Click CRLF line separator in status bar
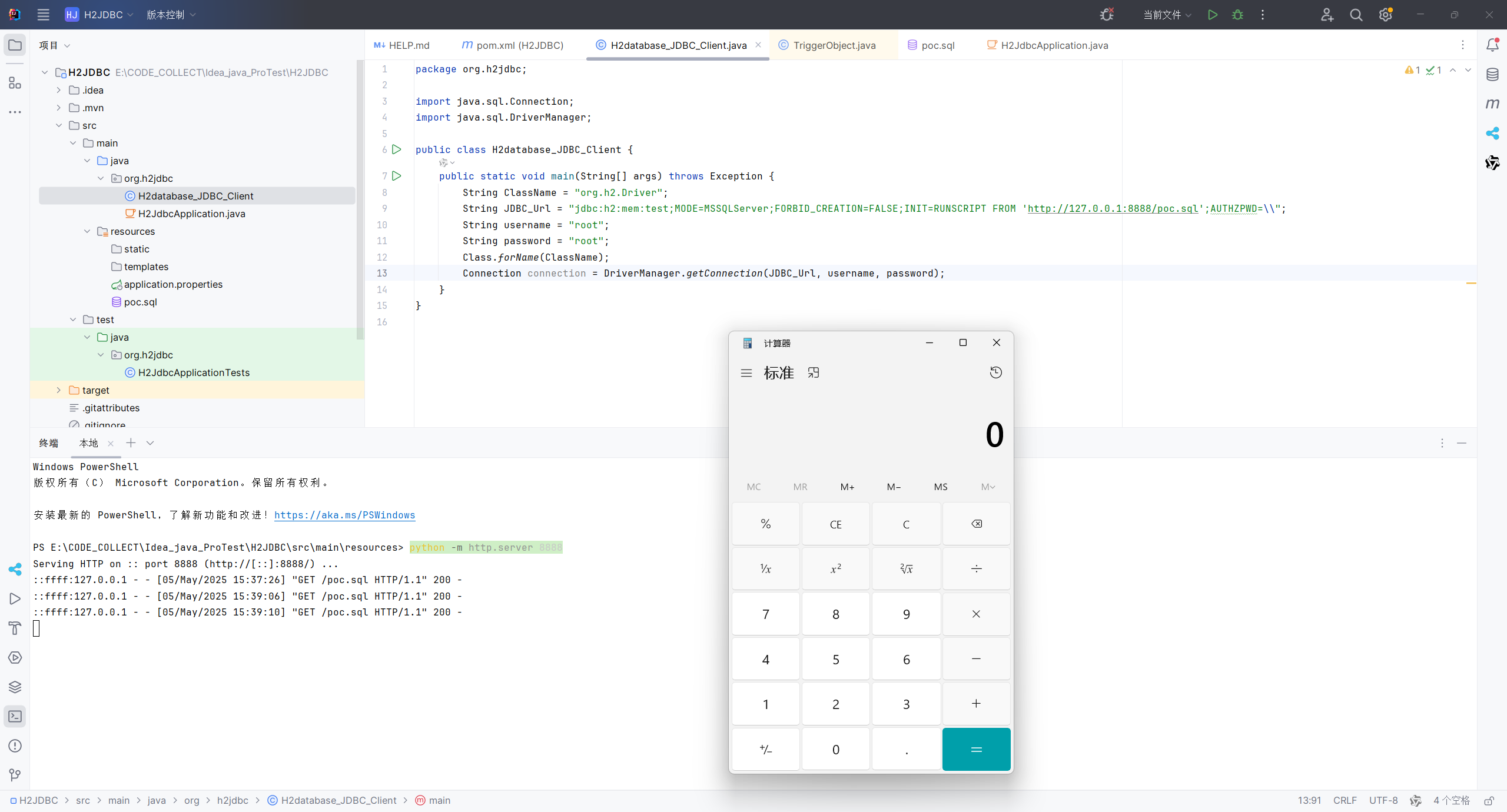1507x812 pixels. pyautogui.click(x=1345, y=800)
